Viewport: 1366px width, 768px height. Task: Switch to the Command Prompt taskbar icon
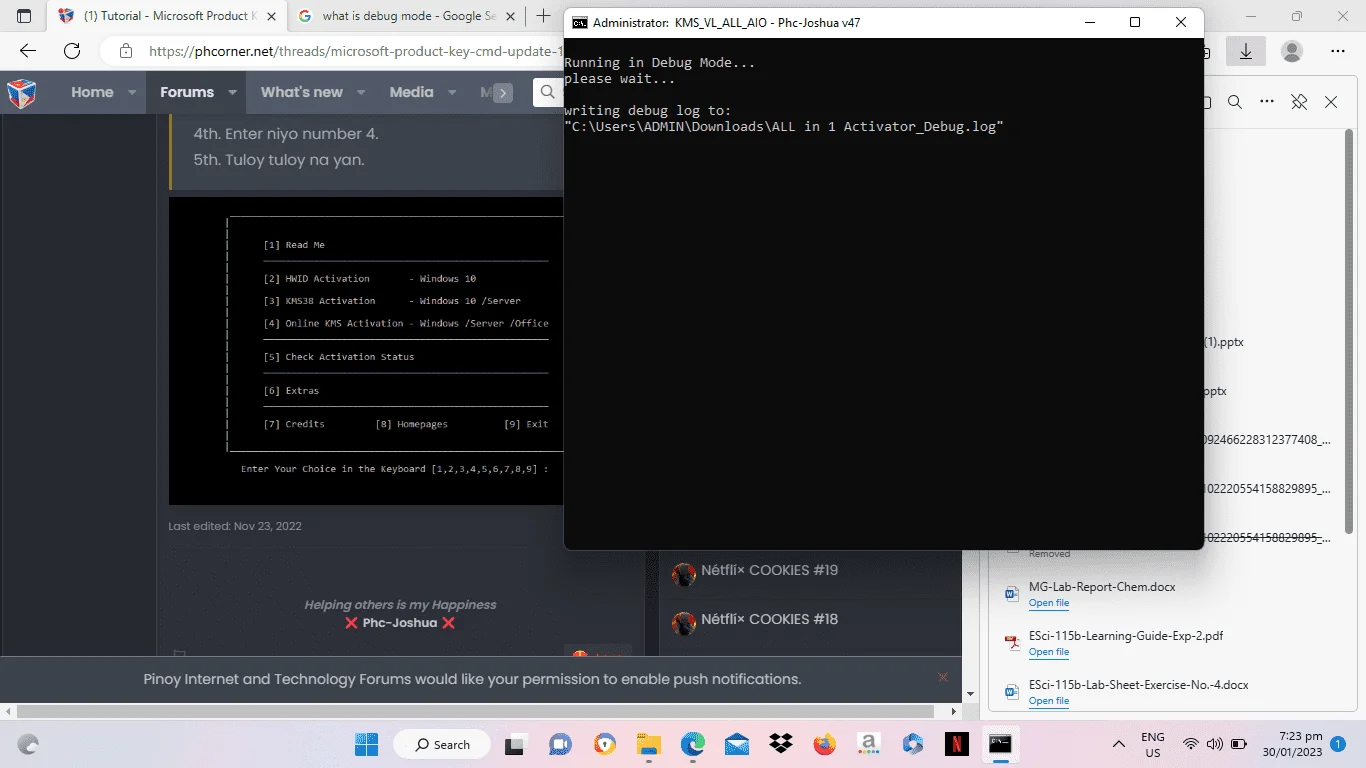pos(1000,744)
